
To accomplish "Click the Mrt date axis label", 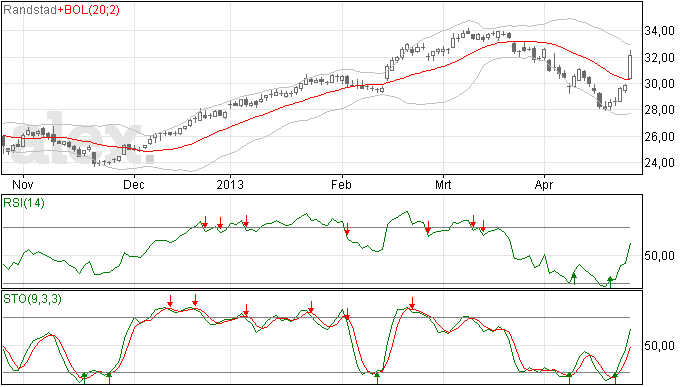I will [443, 184].
